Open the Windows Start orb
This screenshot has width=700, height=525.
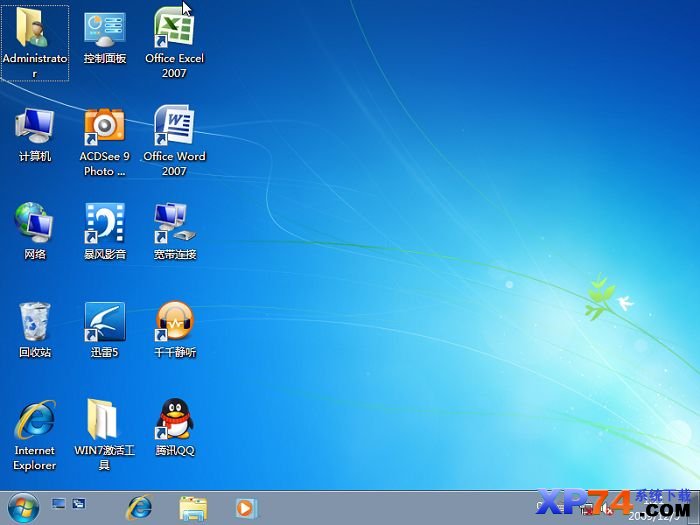22,508
